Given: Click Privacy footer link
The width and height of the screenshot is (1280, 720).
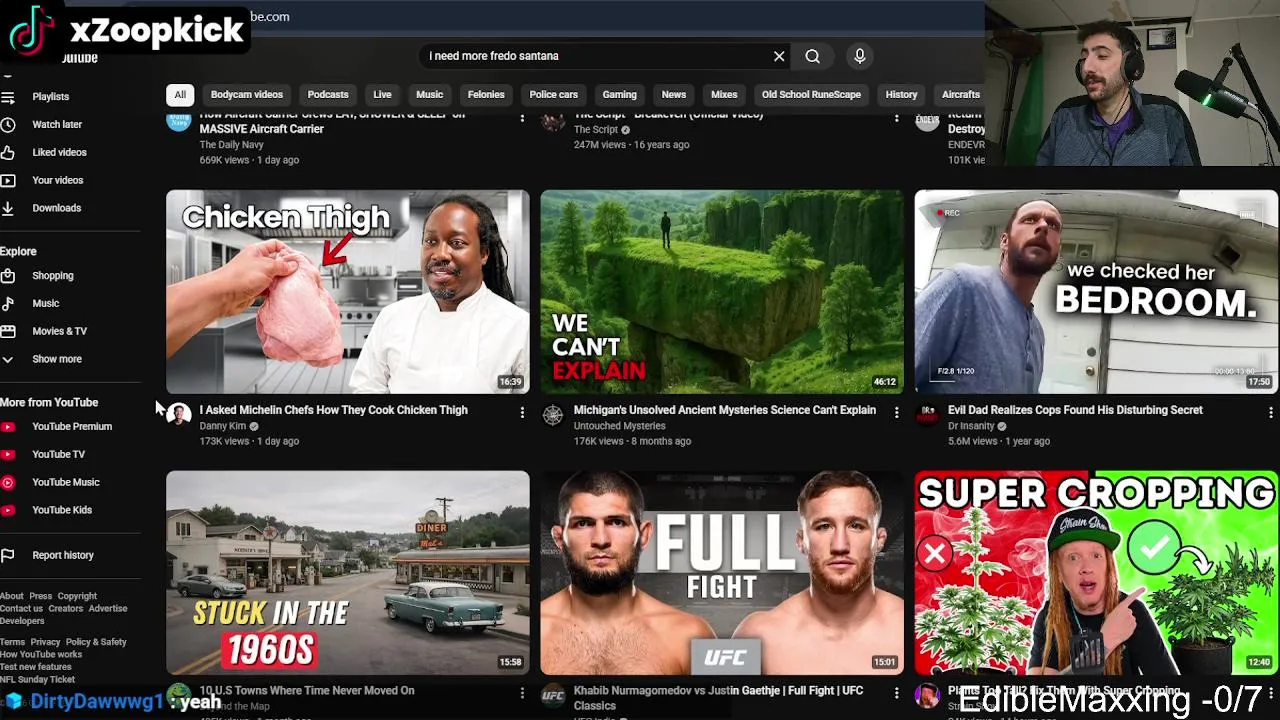Looking at the screenshot, I should click(45, 642).
